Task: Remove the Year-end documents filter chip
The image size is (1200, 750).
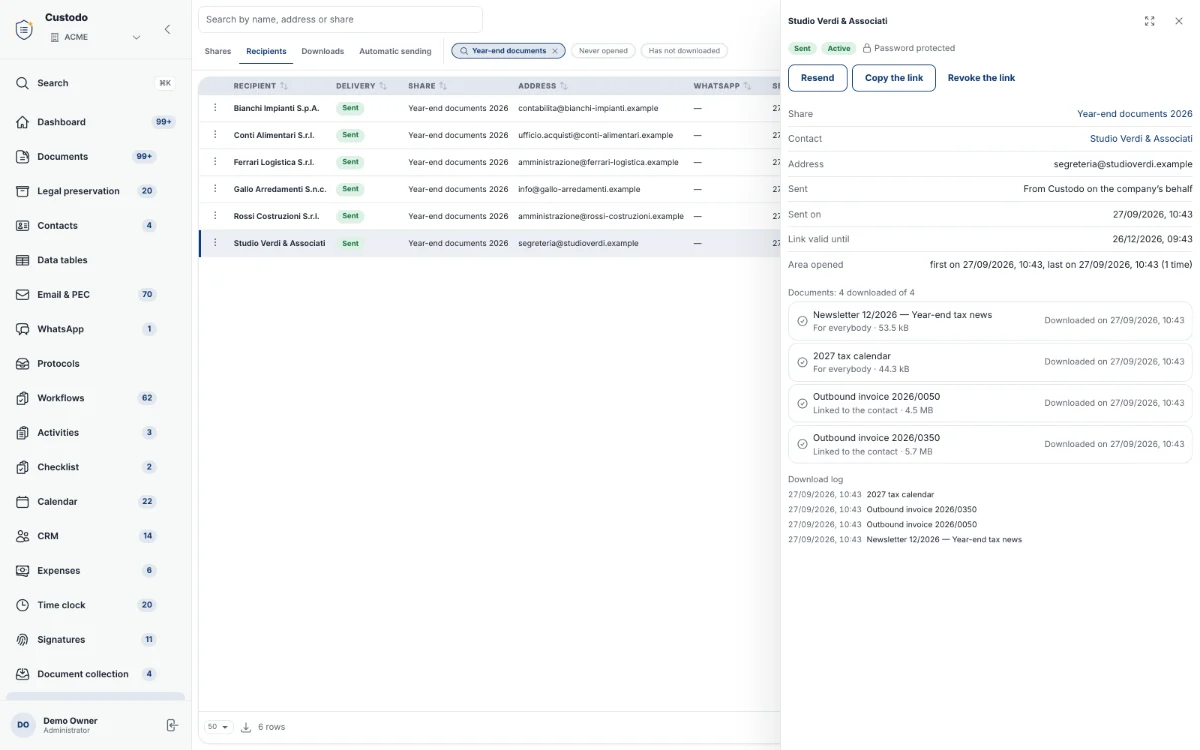Action: (555, 51)
